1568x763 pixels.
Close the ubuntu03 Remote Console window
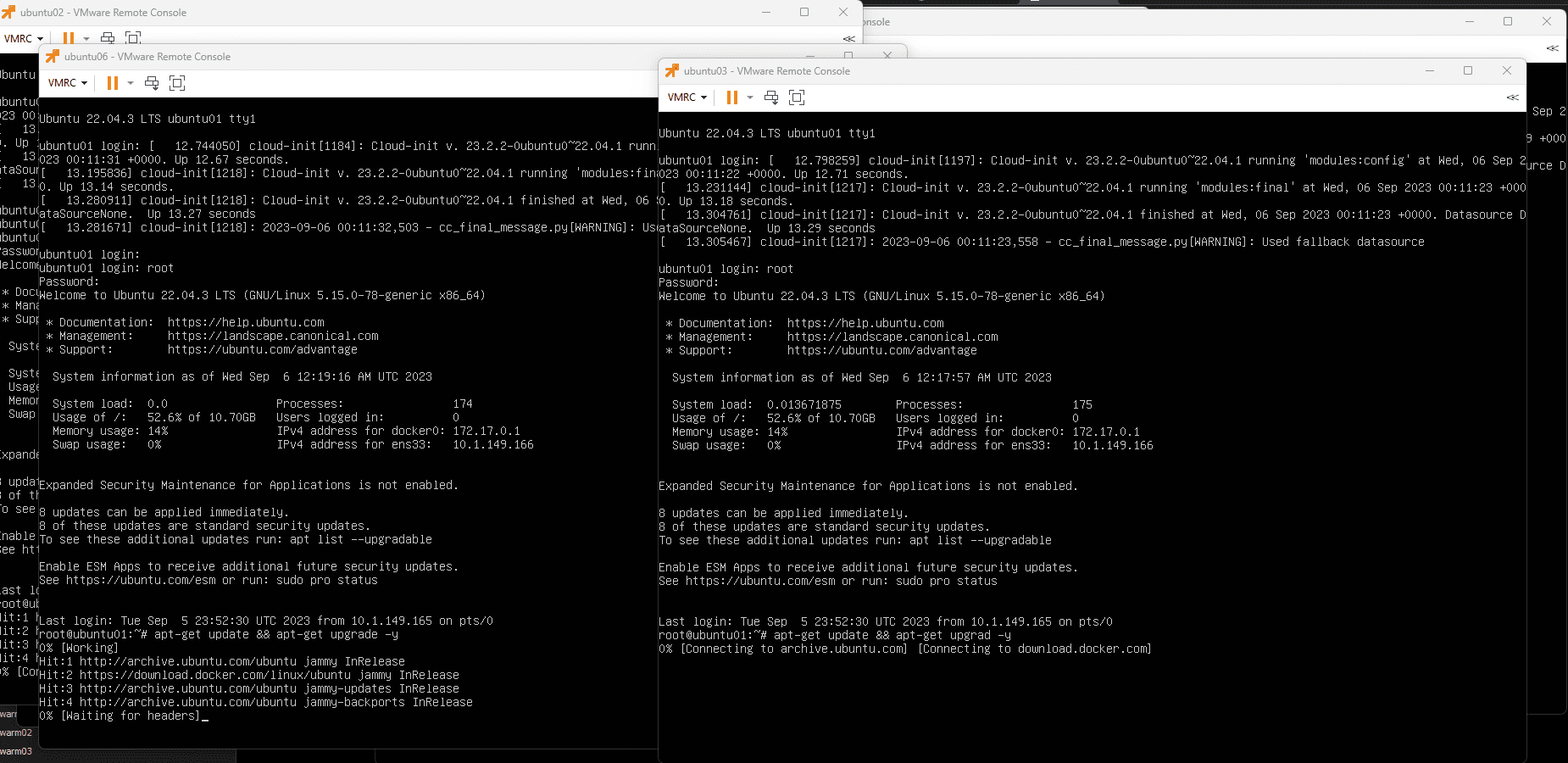click(1507, 70)
